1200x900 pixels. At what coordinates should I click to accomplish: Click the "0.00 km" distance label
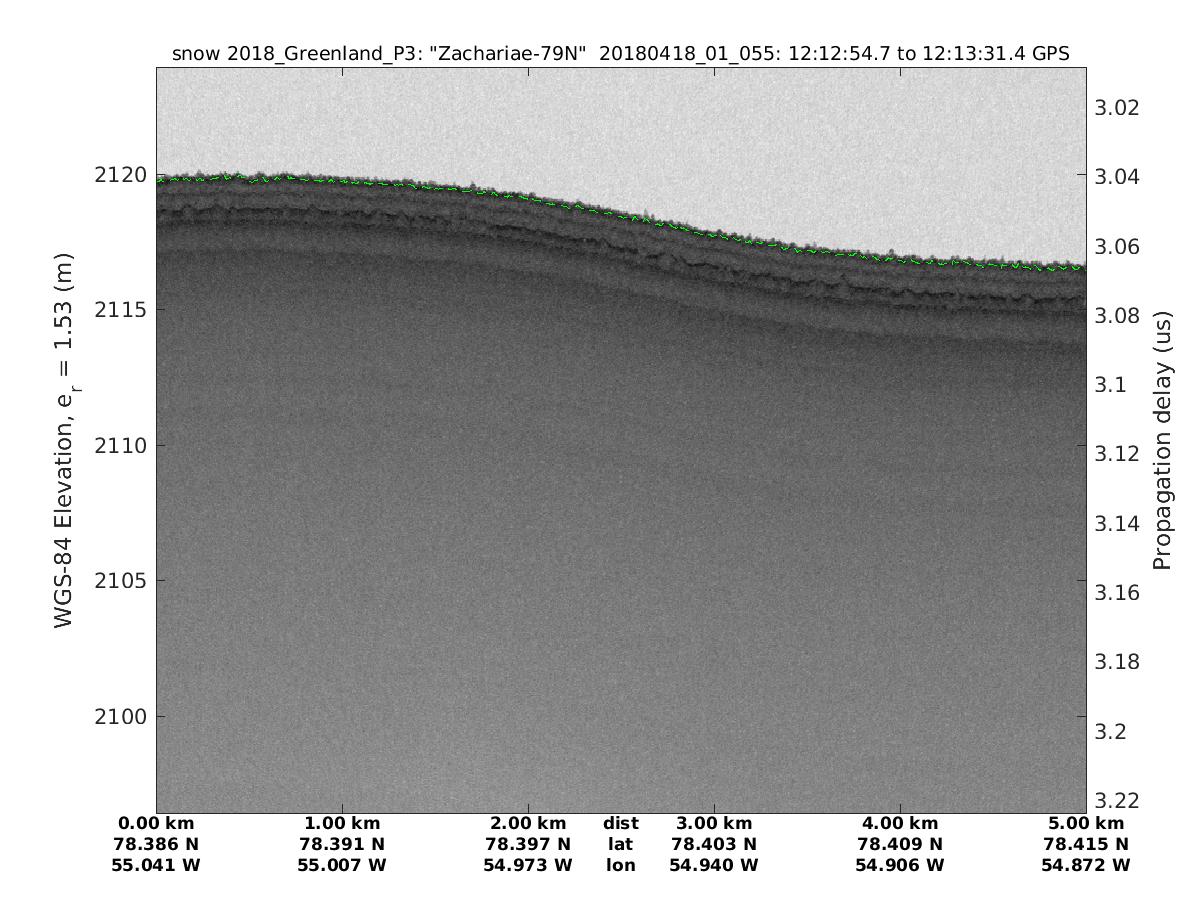click(x=156, y=824)
